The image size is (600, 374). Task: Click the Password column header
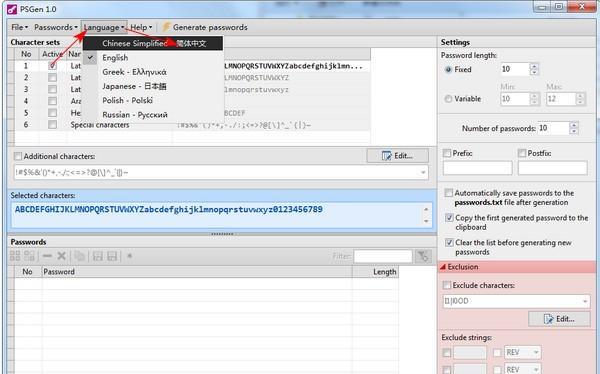click(x=197, y=272)
